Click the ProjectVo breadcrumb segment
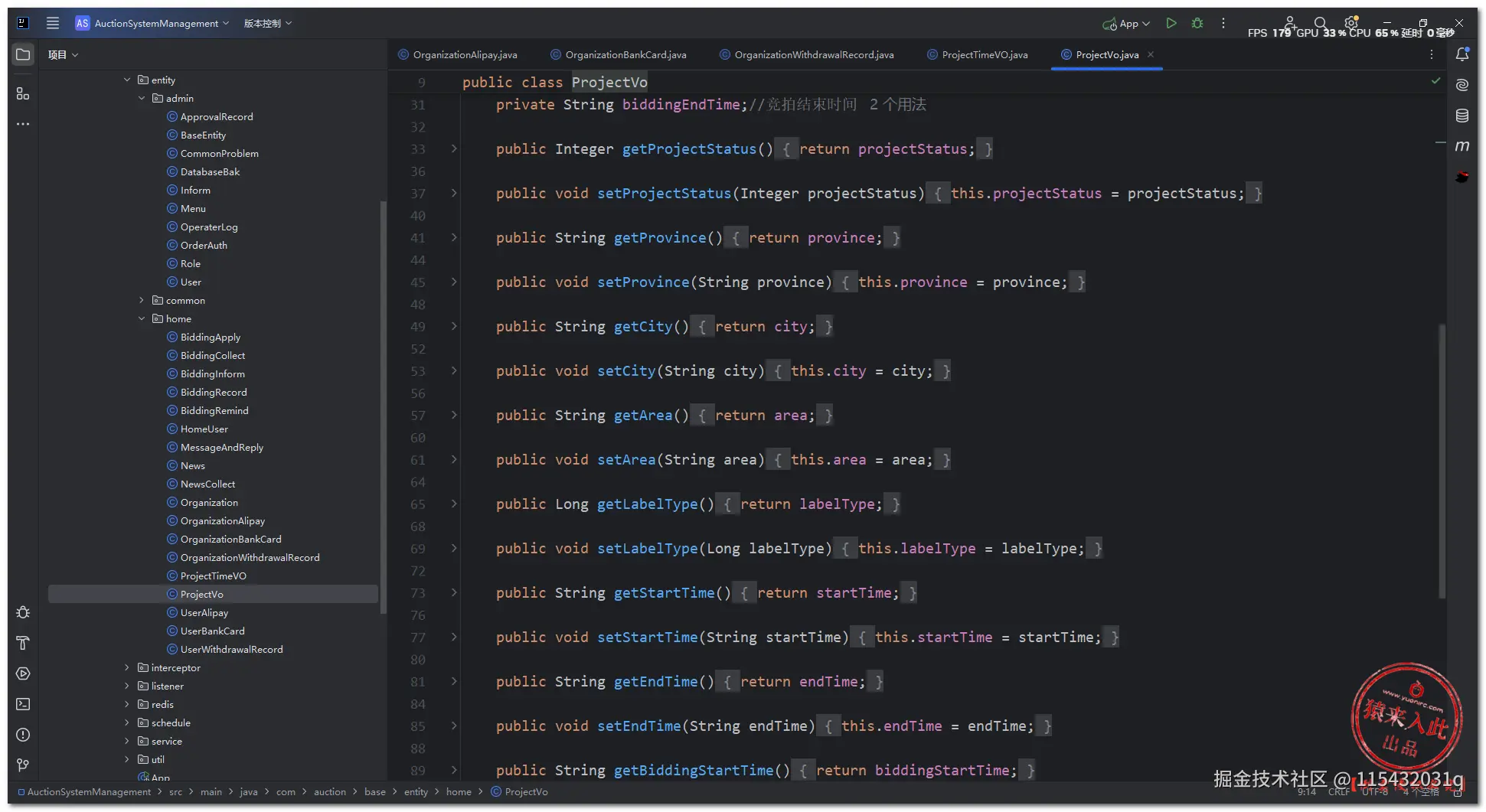The image size is (1486, 812). click(526, 791)
